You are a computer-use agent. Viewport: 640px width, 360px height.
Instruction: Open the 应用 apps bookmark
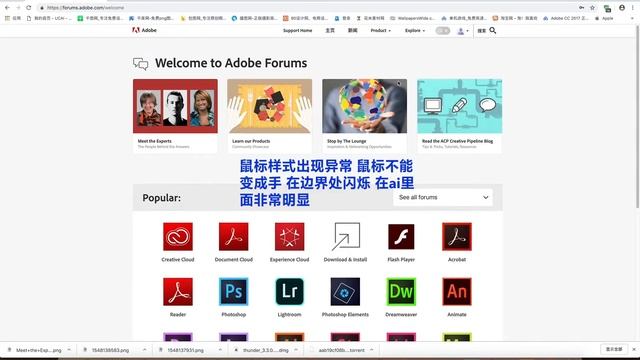coord(13,18)
